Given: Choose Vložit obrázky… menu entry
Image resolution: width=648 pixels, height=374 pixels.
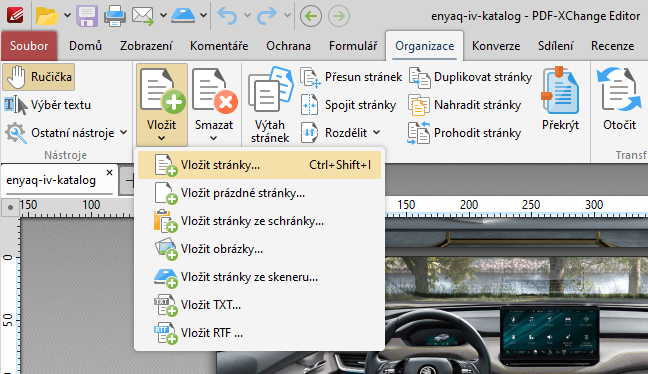Looking at the screenshot, I should pyautogui.click(x=260, y=249).
